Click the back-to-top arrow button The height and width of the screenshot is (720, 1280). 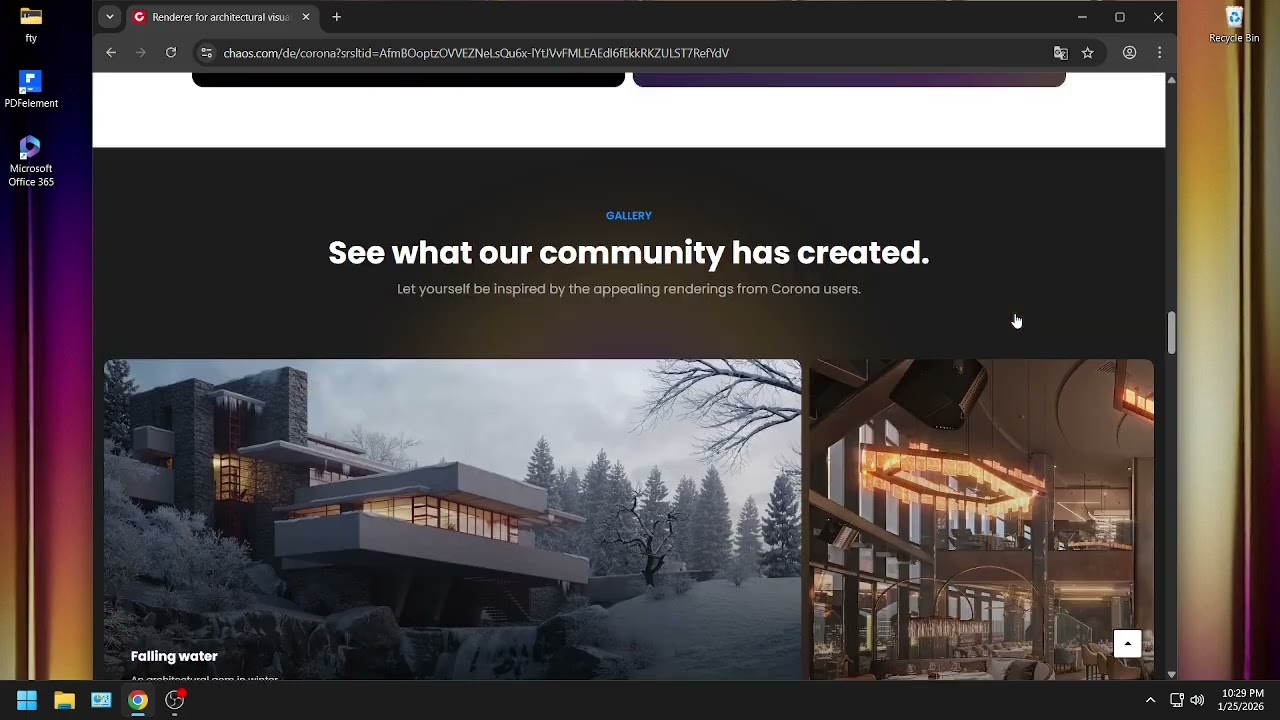(1127, 643)
